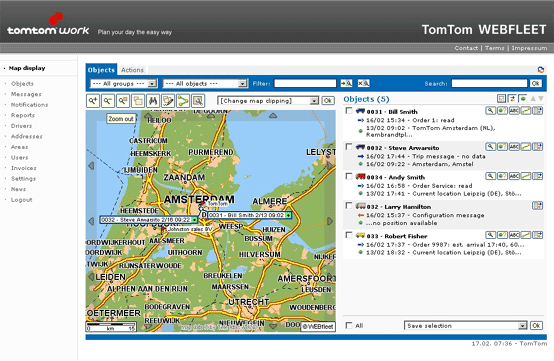
Task: Click the select-all list icon beside Objects (5)
Action: [x=501, y=99]
